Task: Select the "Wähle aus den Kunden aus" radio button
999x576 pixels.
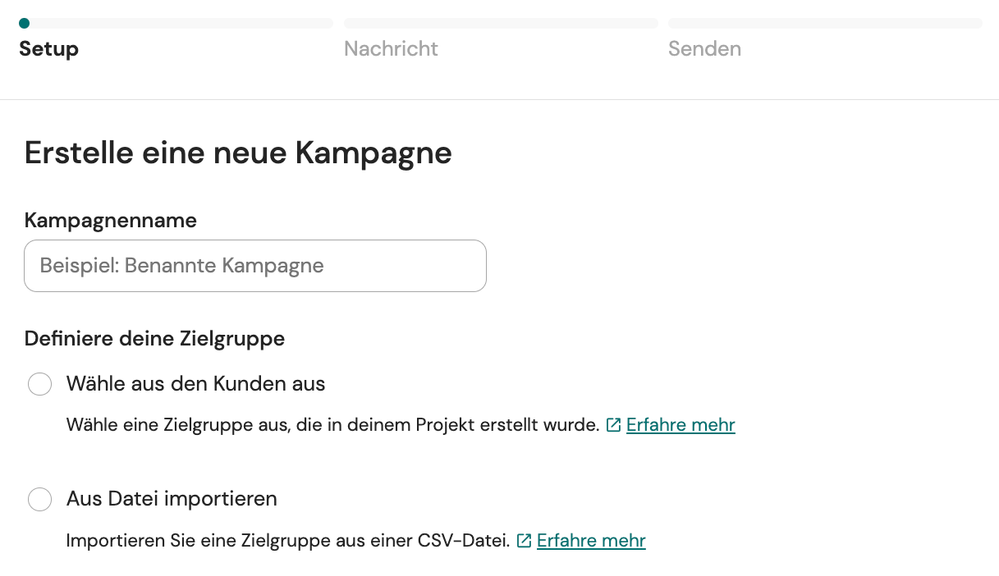Action: tap(40, 384)
